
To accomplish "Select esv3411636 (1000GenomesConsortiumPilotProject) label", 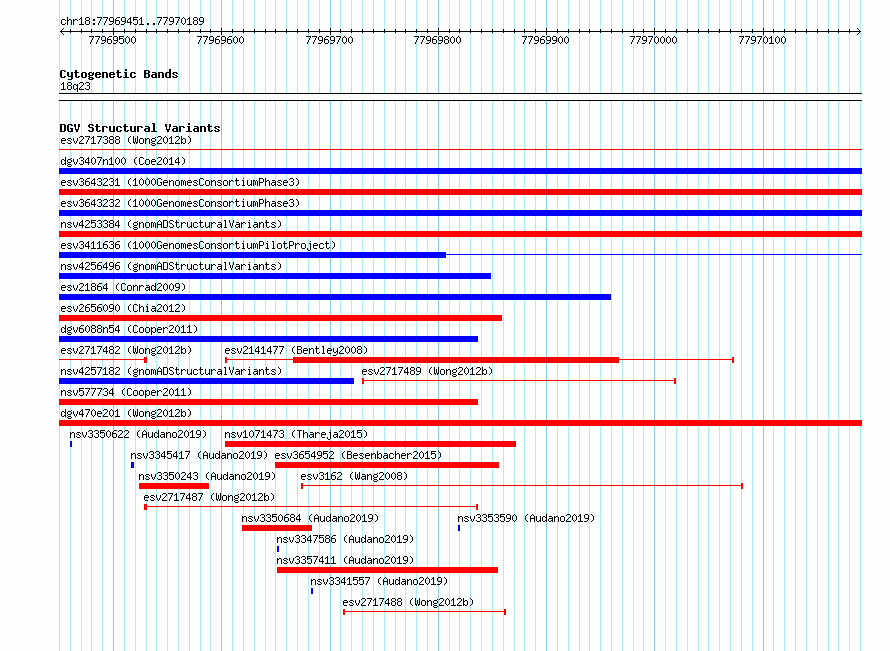I will 198,245.
